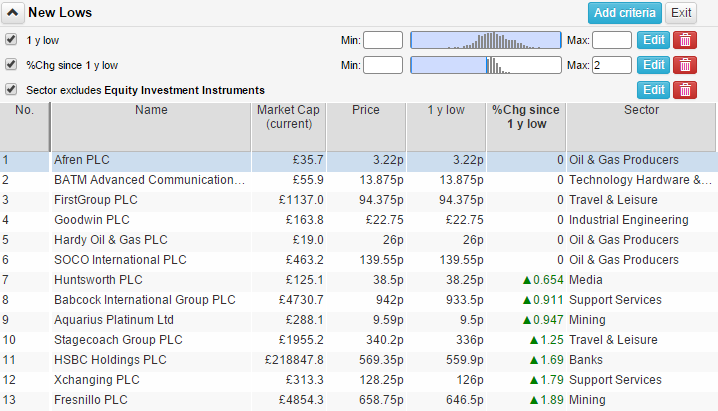Screen dimensions: 718x411
Task: Sort by the Sector column header
Action: pos(641,127)
